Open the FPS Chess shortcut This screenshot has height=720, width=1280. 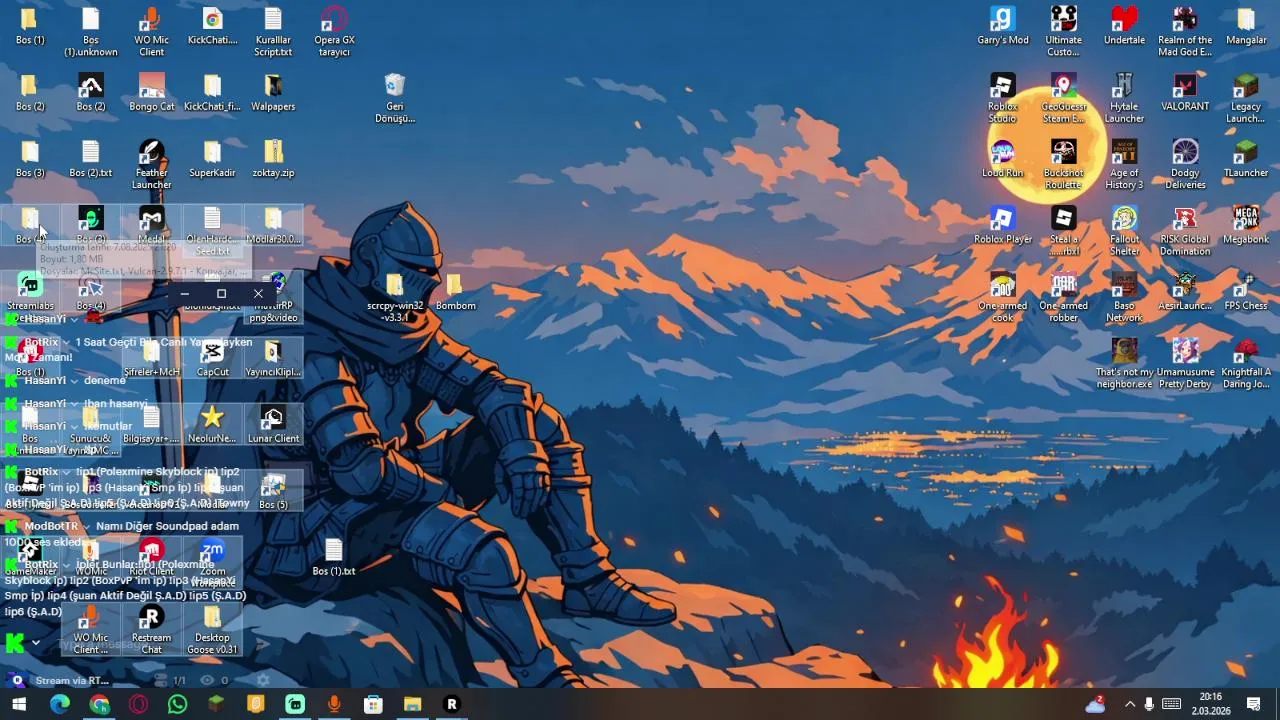coord(1246,291)
